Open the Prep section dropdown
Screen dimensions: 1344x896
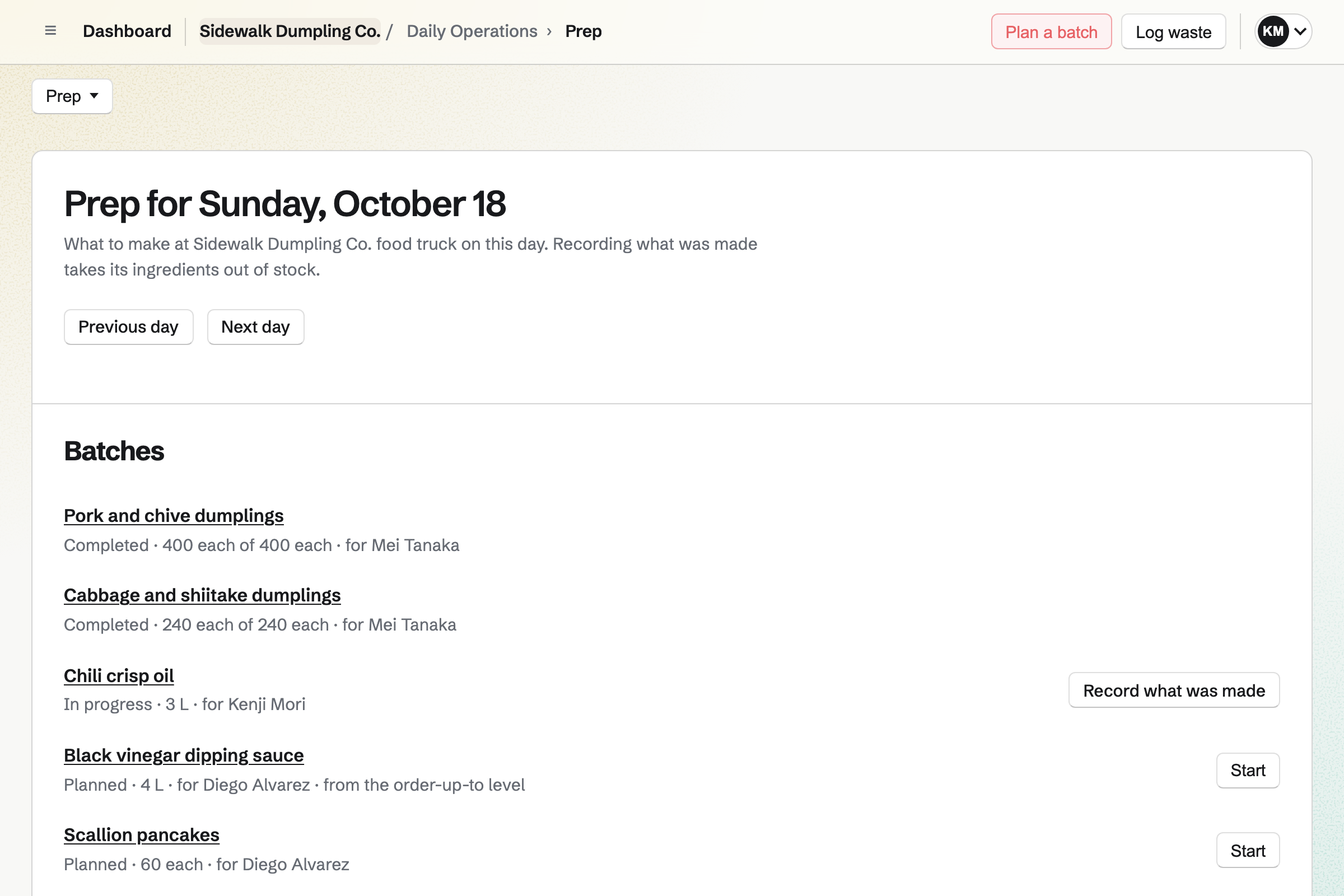click(x=72, y=96)
